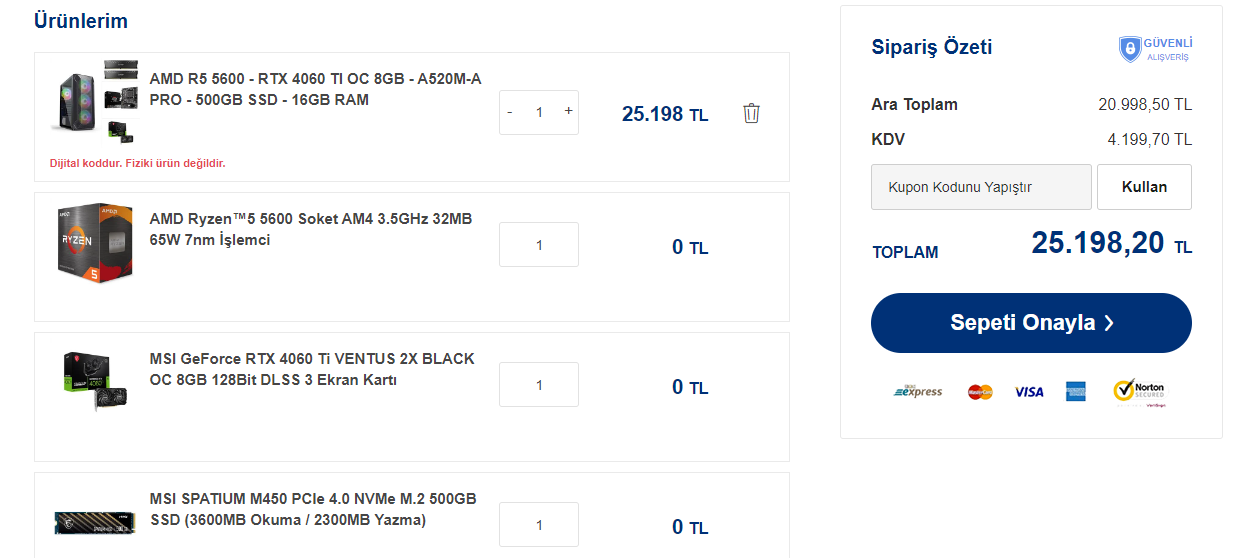Delete the AMD R5 5600 bundle with trash icon
Screen dimensions: 1253x558
point(751,113)
